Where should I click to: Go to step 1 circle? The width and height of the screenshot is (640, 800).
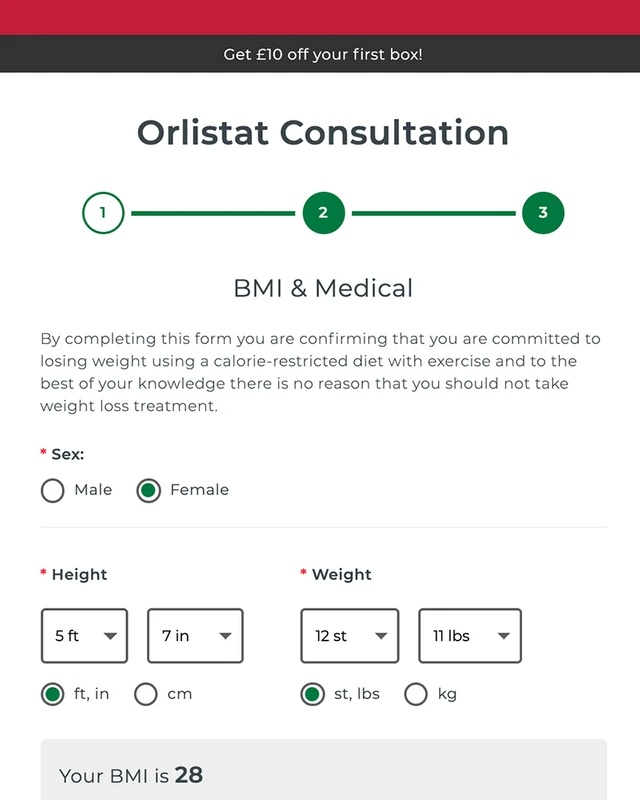click(103, 213)
